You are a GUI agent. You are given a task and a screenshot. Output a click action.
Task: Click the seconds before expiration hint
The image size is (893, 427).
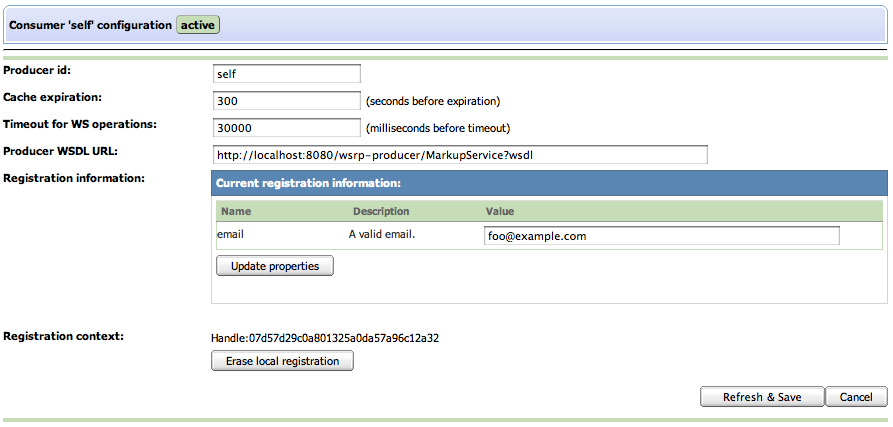coord(433,101)
